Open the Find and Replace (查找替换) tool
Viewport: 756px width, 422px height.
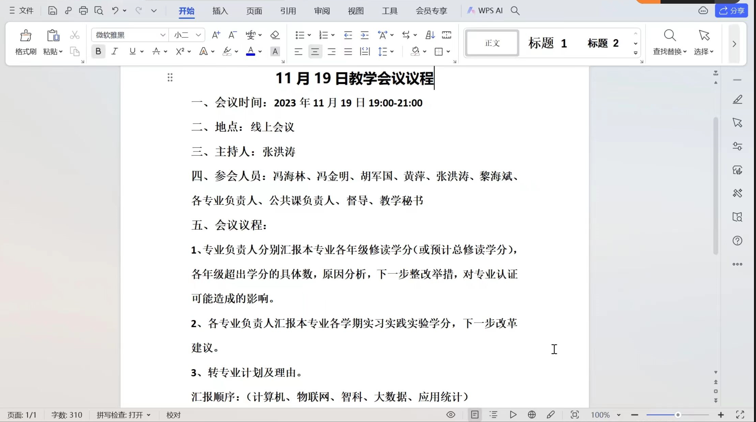669,41
